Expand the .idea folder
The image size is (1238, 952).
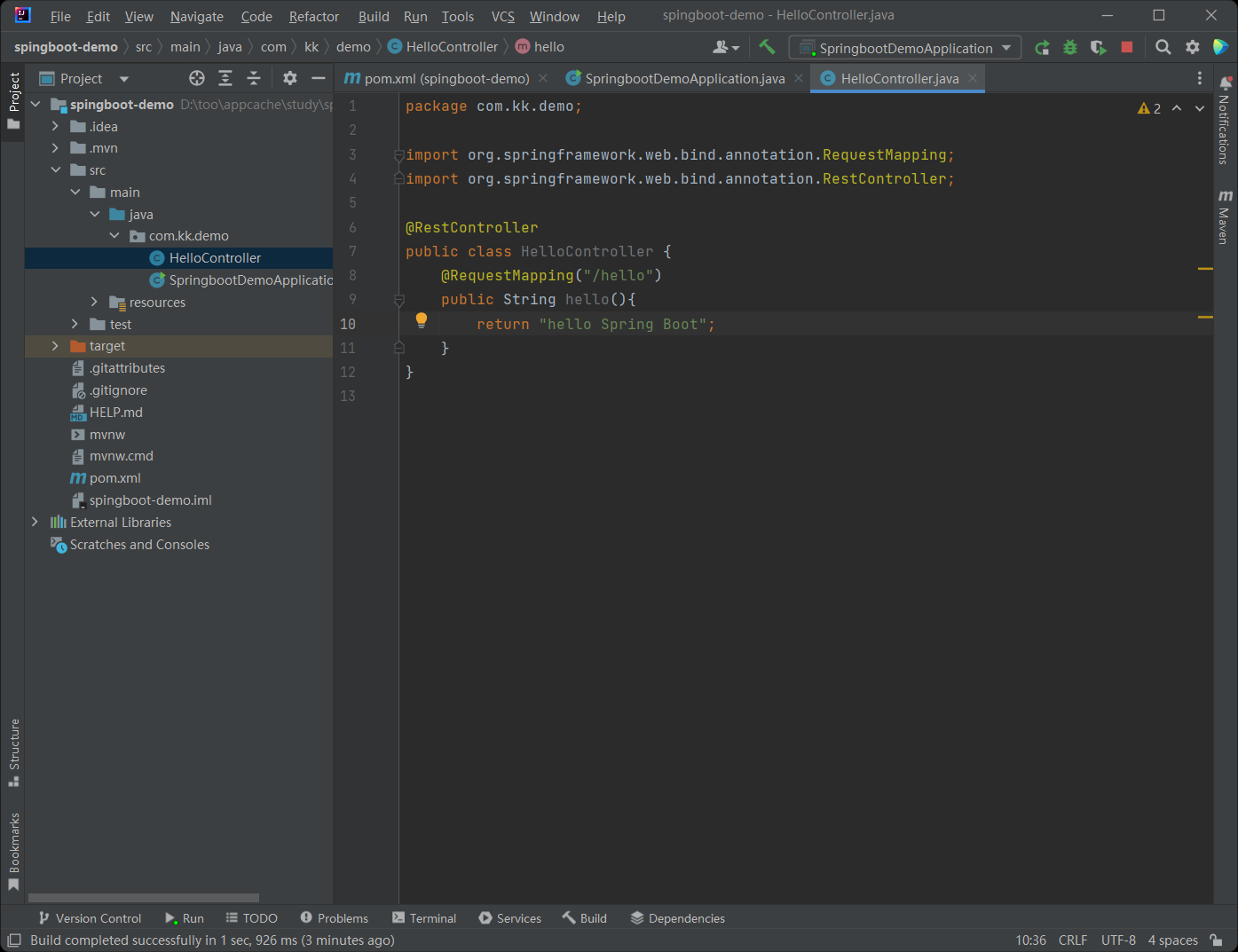click(55, 127)
